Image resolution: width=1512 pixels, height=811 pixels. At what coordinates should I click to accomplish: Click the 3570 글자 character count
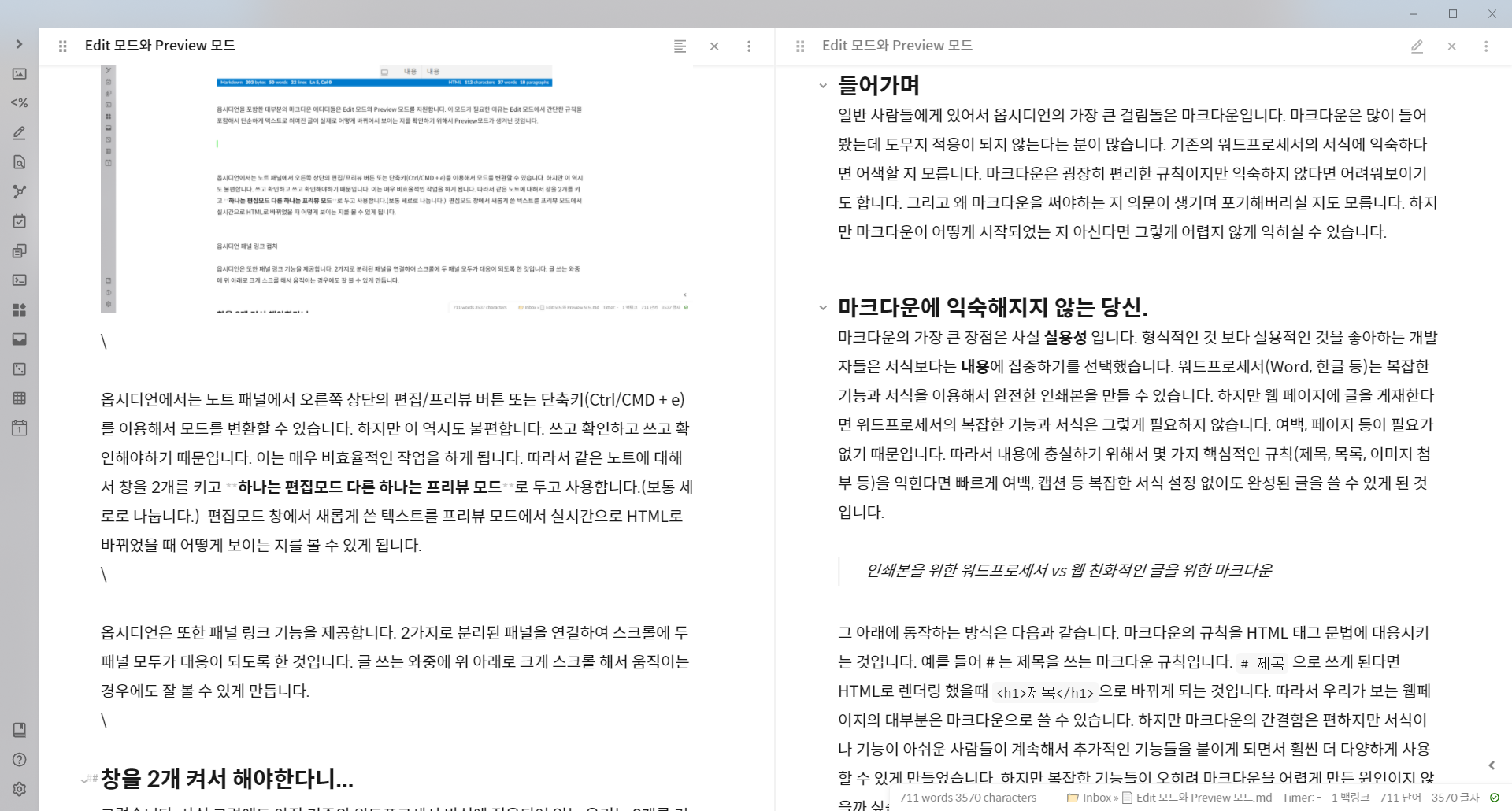click(x=1455, y=798)
